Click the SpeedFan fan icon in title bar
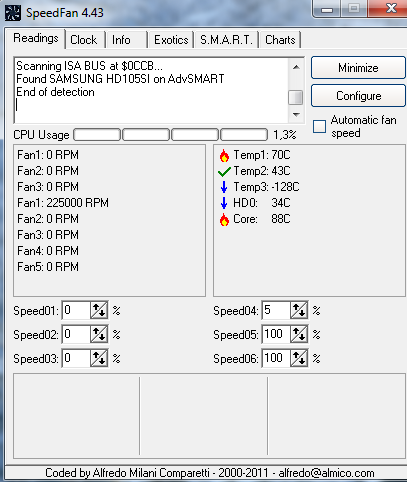Image resolution: width=407 pixels, height=482 pixels. (x=13, y=13)
